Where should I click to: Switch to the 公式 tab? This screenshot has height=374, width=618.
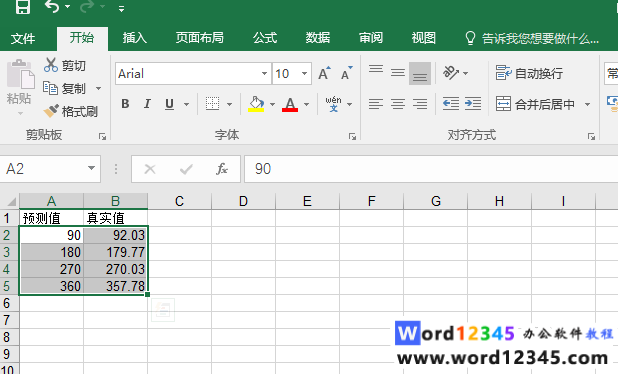point(265,38)
